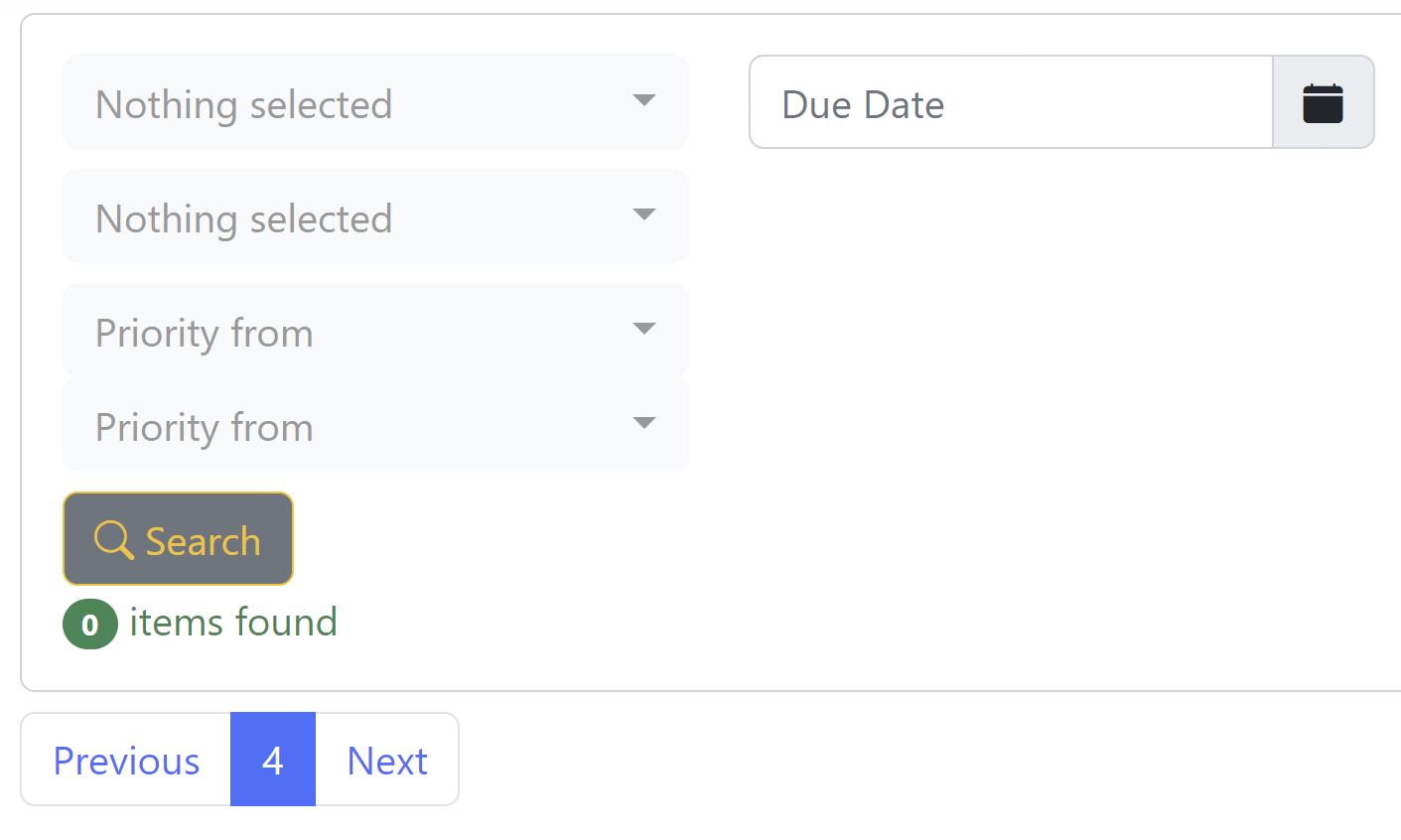Click the green zero count badge
The image size is (1401, 840).
[x=90, y=625]
